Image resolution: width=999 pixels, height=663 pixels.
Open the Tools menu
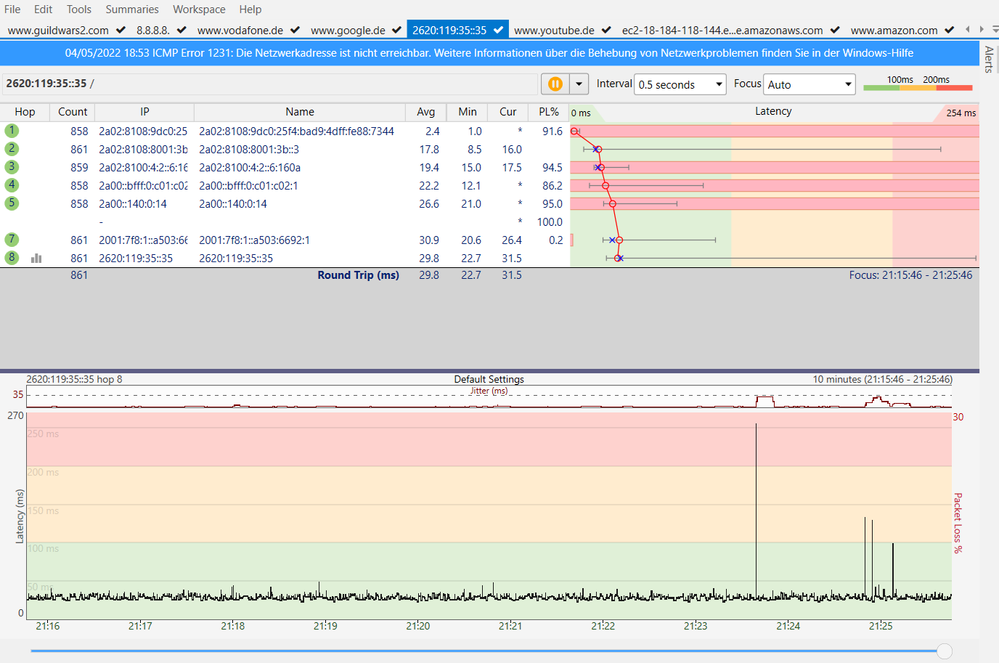[x=78, y=8]
